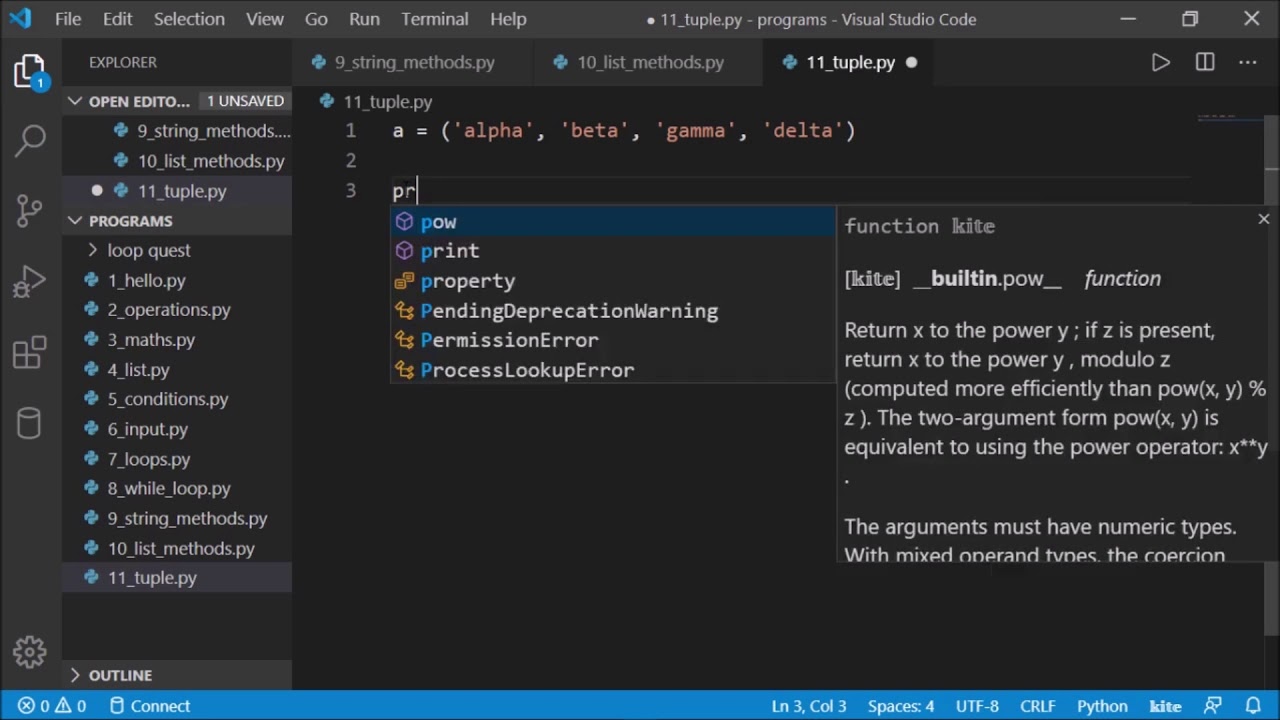Image resolution: width=1280 pixels, height=720 pixels.
Task: Split the editor to the right
Action: pos(1205,62)
